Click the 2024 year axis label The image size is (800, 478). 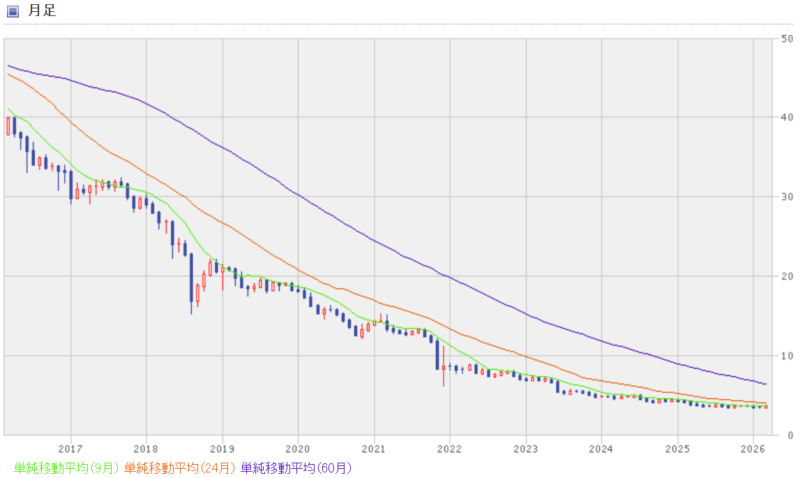(601, 448)
